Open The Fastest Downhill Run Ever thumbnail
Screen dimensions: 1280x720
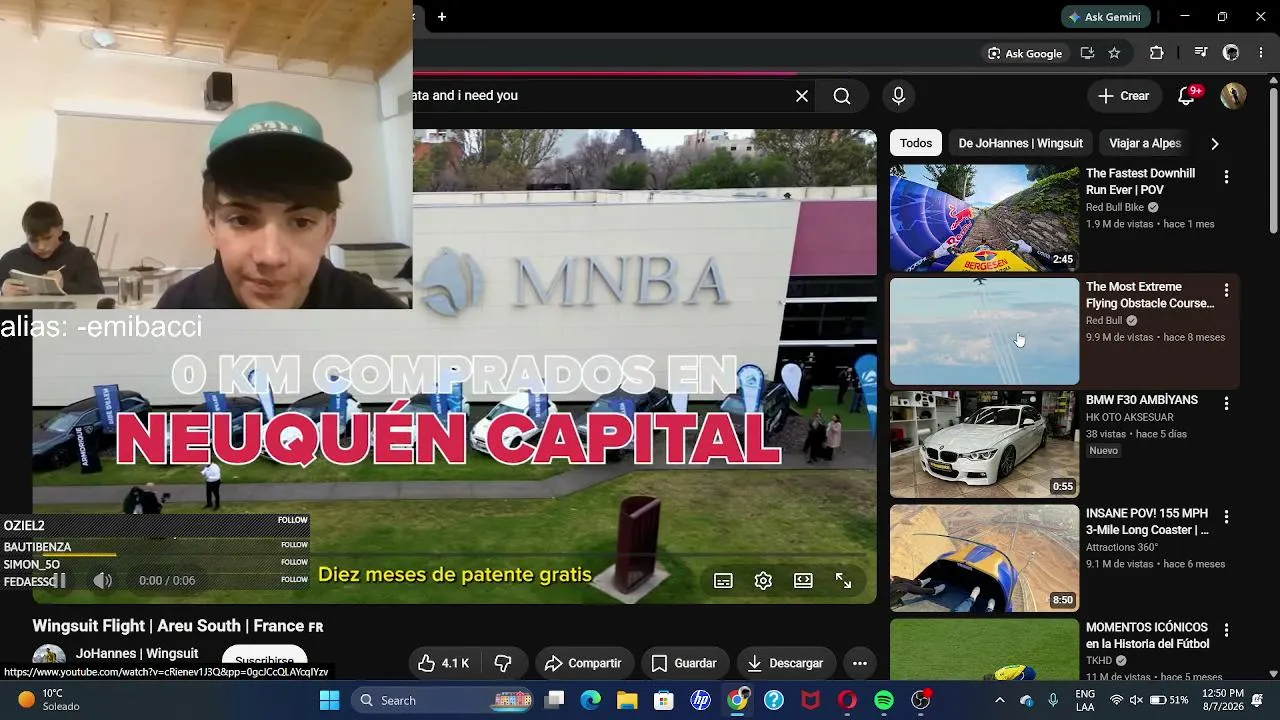[x=985, y=218]
